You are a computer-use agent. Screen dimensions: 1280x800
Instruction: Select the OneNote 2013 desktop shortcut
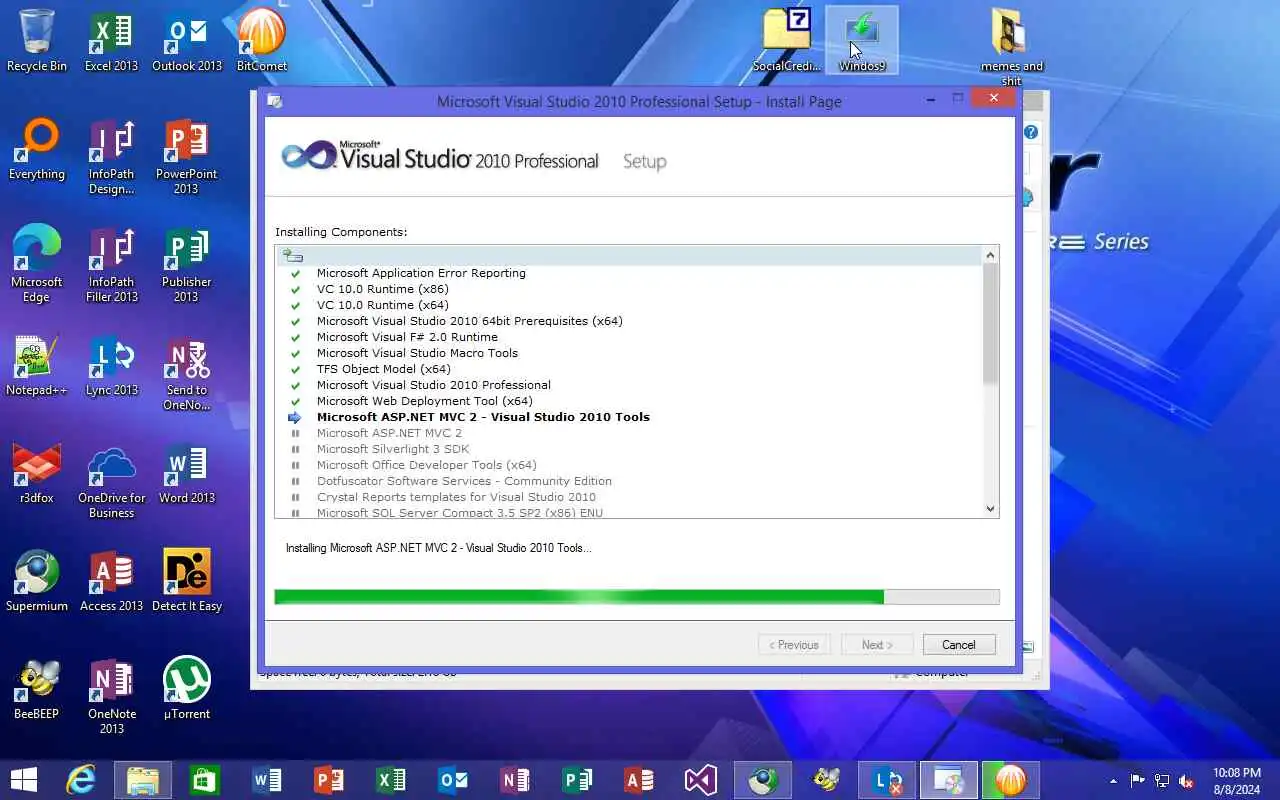click(x=112, y=696)
